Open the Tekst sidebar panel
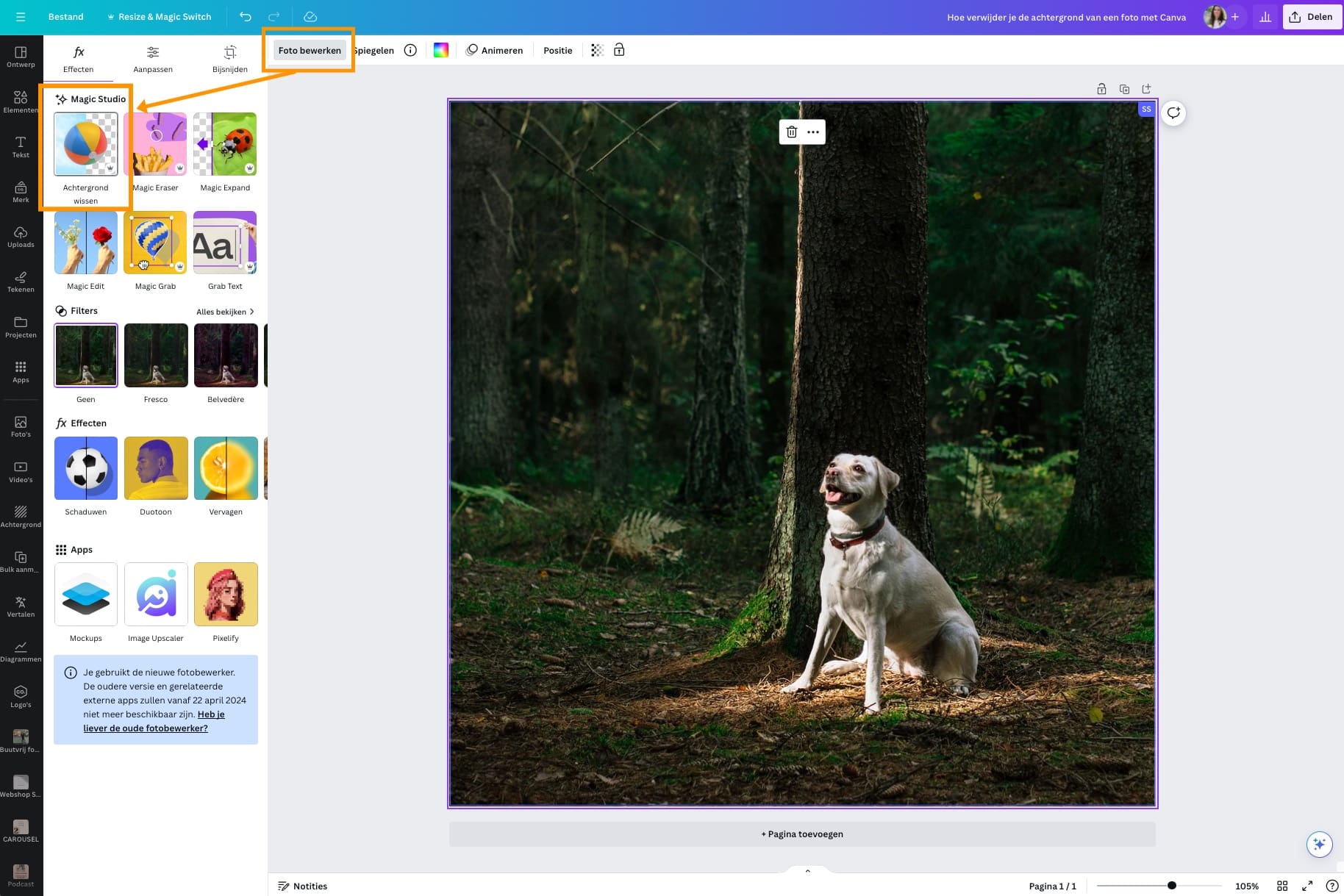Image resolution: width=1344 pixels, height=896 pixels. point(21,147)
